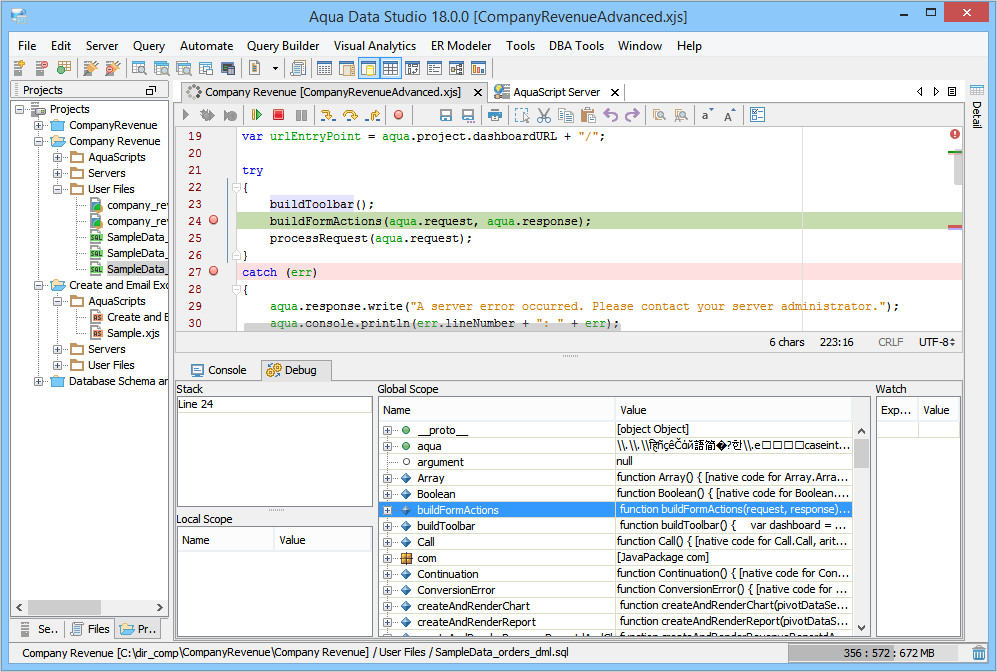
Task: Switch to the AquaScript Server tab
Action: pyautogui.click(x=556, y=92)
